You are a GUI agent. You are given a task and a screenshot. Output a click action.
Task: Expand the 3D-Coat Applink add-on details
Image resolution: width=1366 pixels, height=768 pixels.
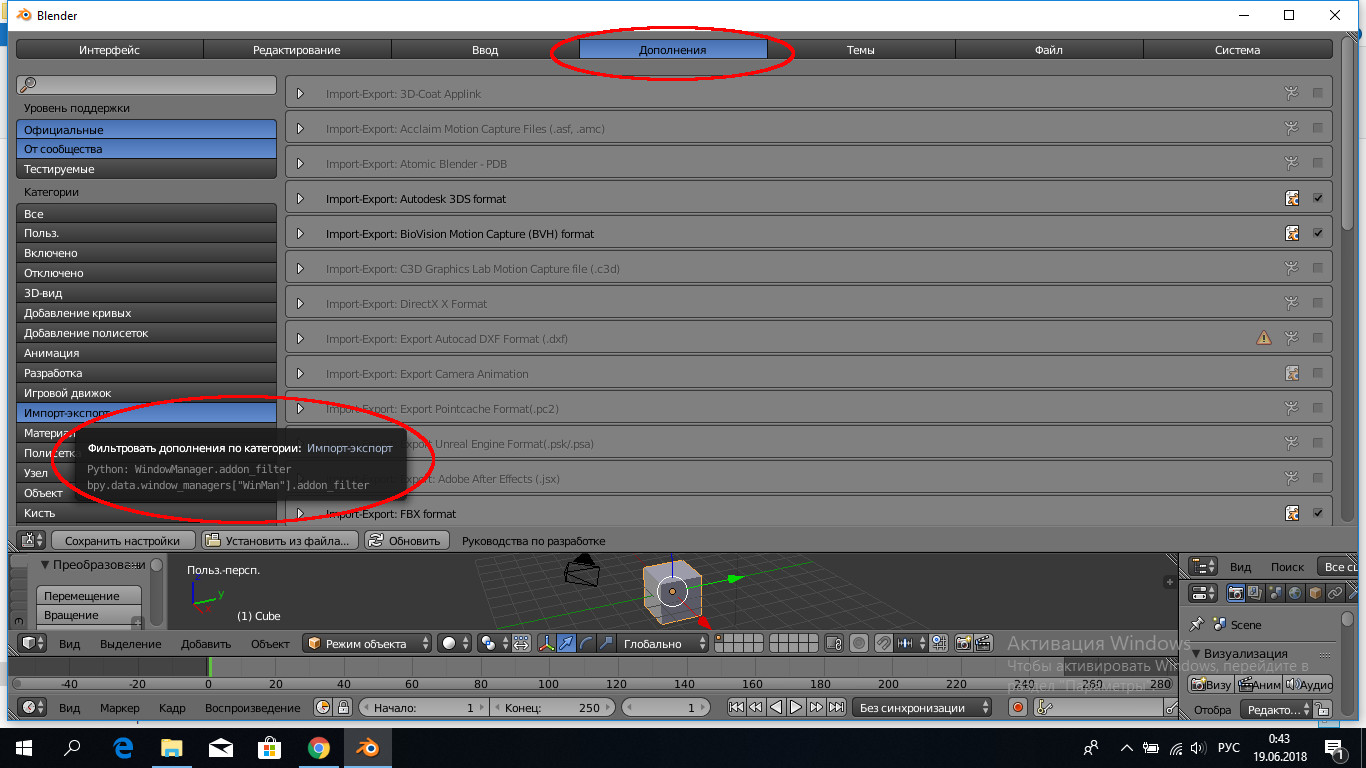300,93
